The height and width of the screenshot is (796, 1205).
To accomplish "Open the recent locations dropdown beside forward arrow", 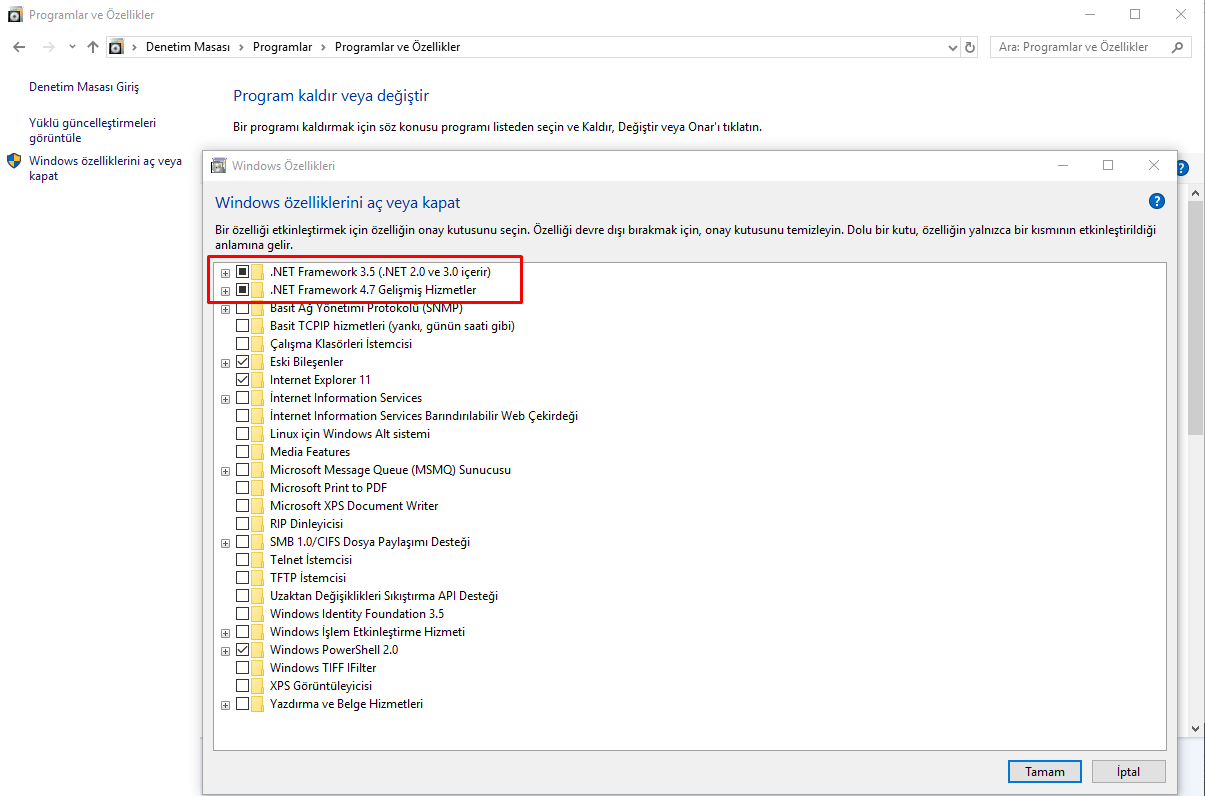I will pyautogui.click(x=72, y=47).
